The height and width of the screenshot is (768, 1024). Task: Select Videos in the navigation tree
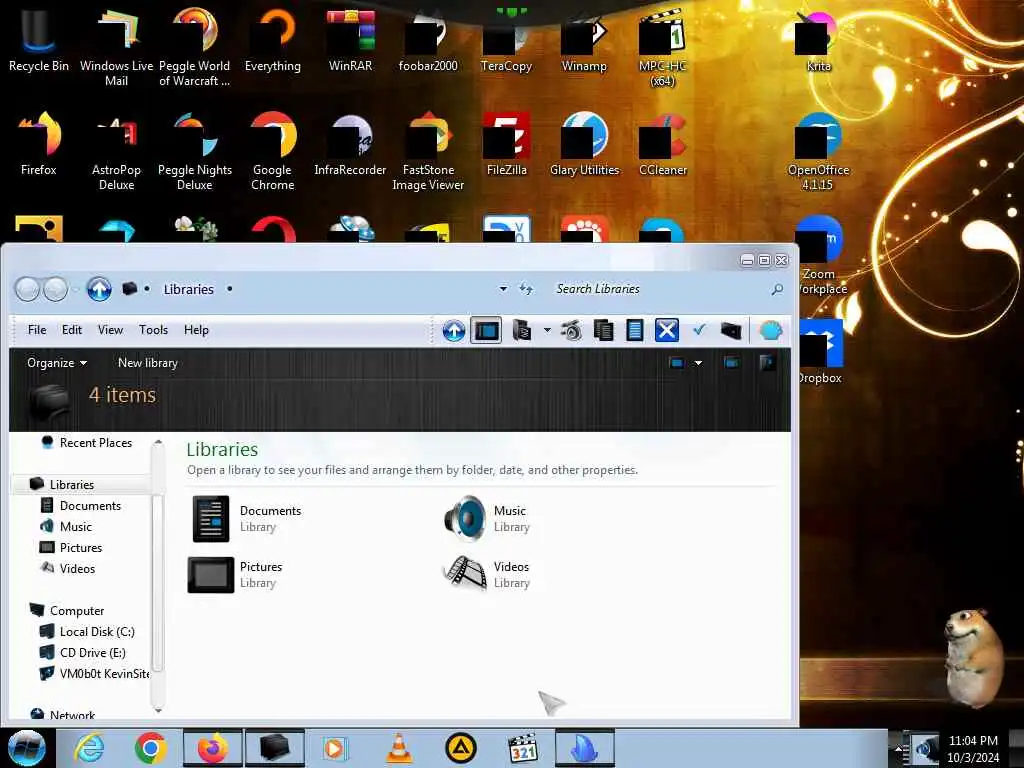click(77, 568)
